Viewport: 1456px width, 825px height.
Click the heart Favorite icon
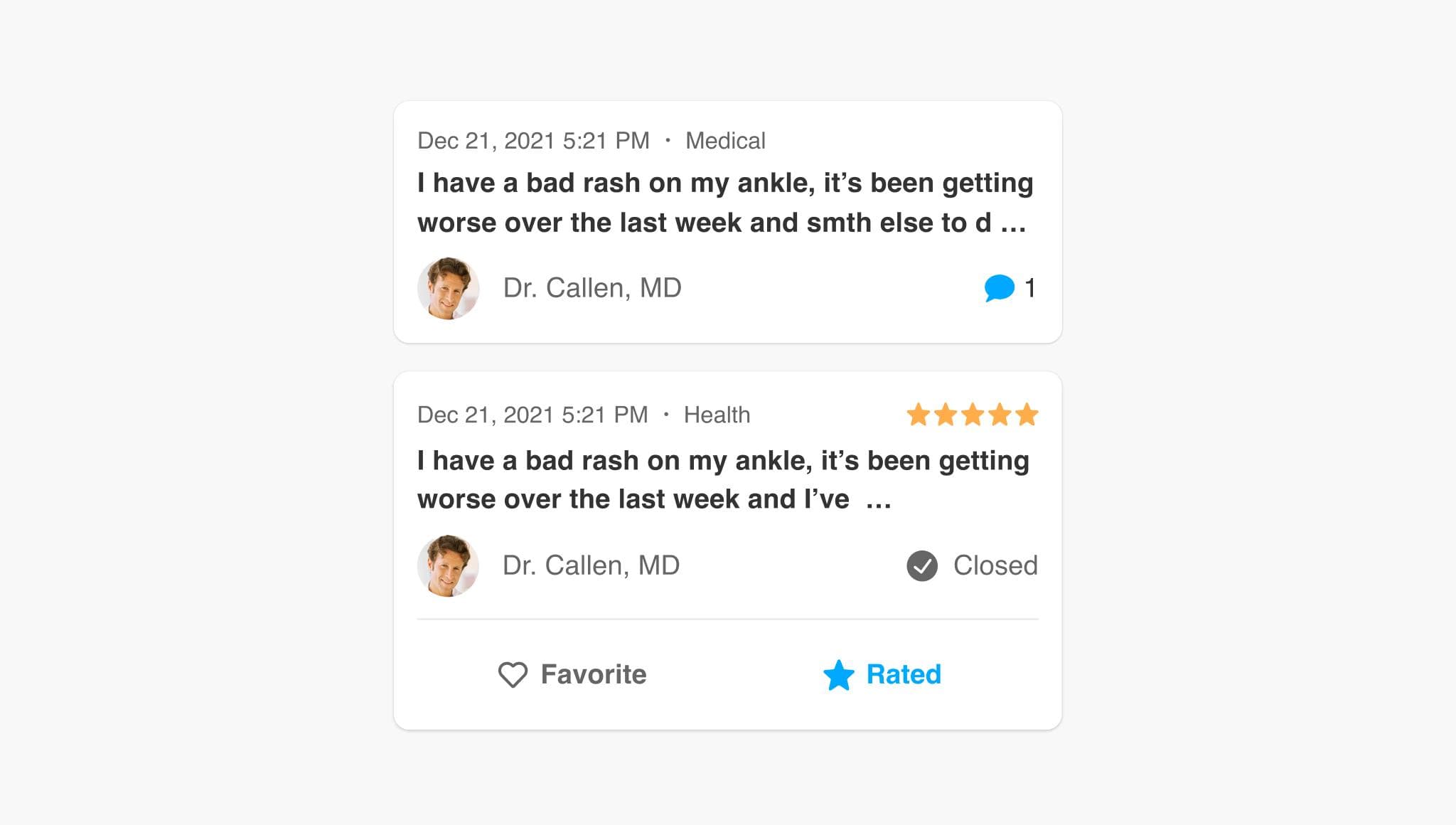(x=513, y=674)
